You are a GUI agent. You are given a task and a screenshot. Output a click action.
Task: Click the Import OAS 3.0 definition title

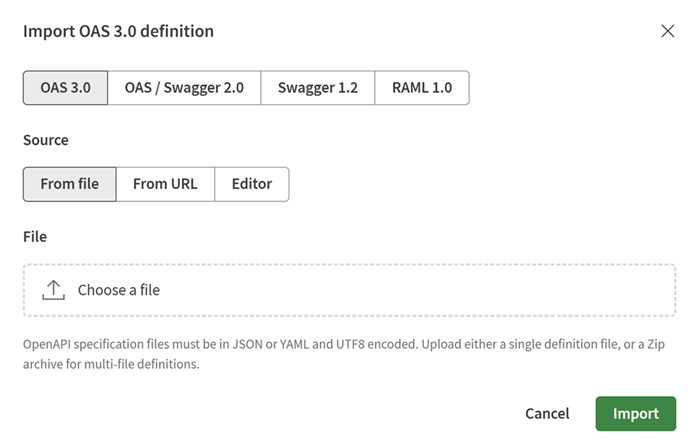pos(118,31)
